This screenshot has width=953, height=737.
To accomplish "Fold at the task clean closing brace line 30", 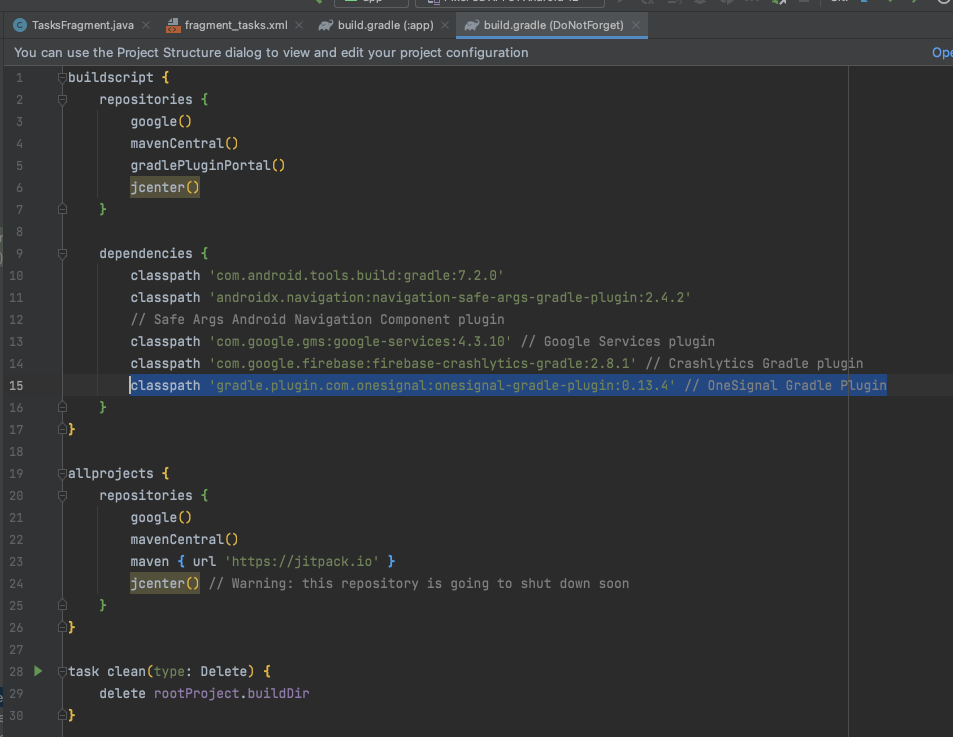I will coord(62,715).
